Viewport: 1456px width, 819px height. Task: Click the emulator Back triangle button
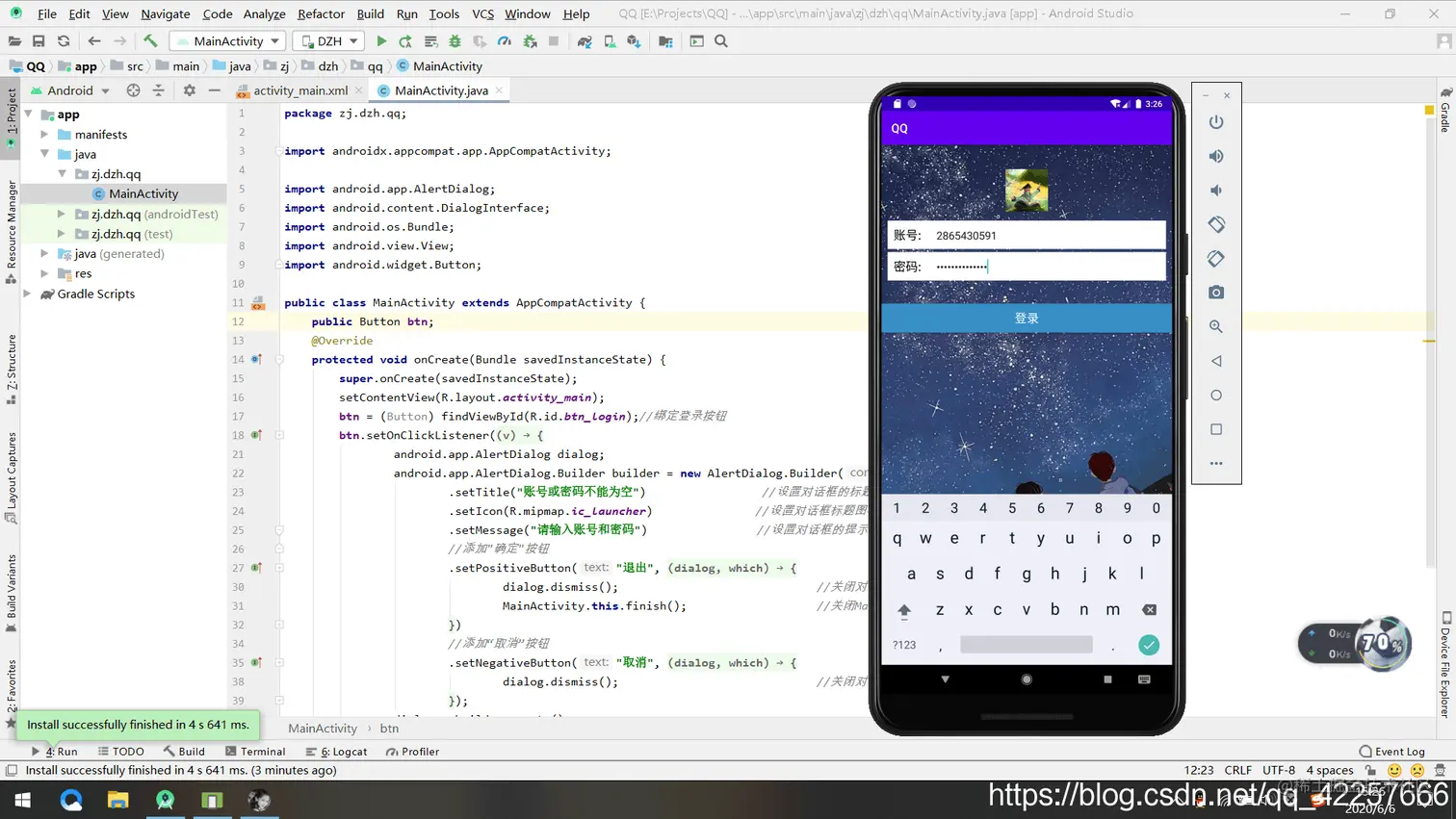[x=1216, y=361]
